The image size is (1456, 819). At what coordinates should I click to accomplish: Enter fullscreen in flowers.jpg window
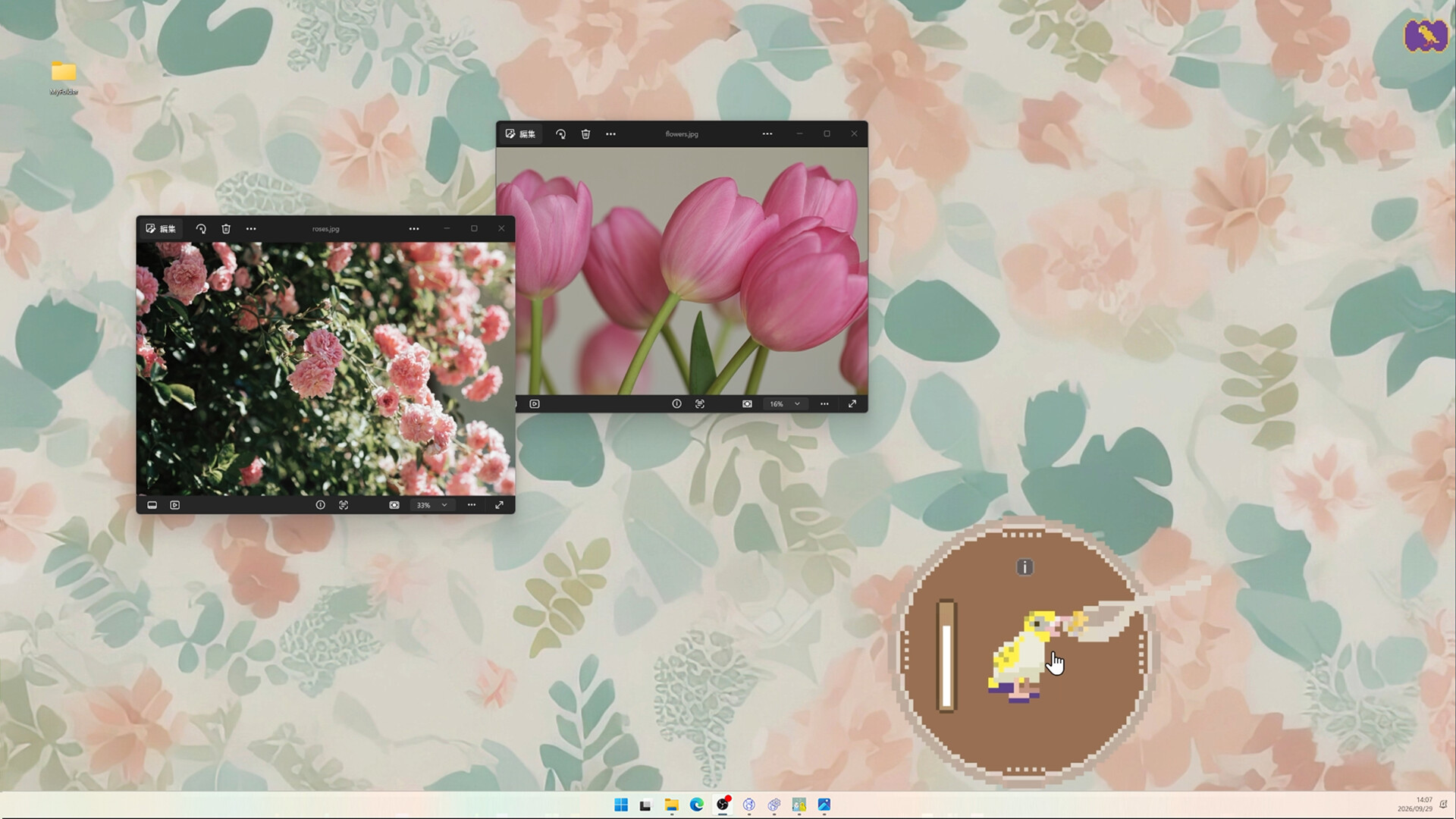[852, 404]
